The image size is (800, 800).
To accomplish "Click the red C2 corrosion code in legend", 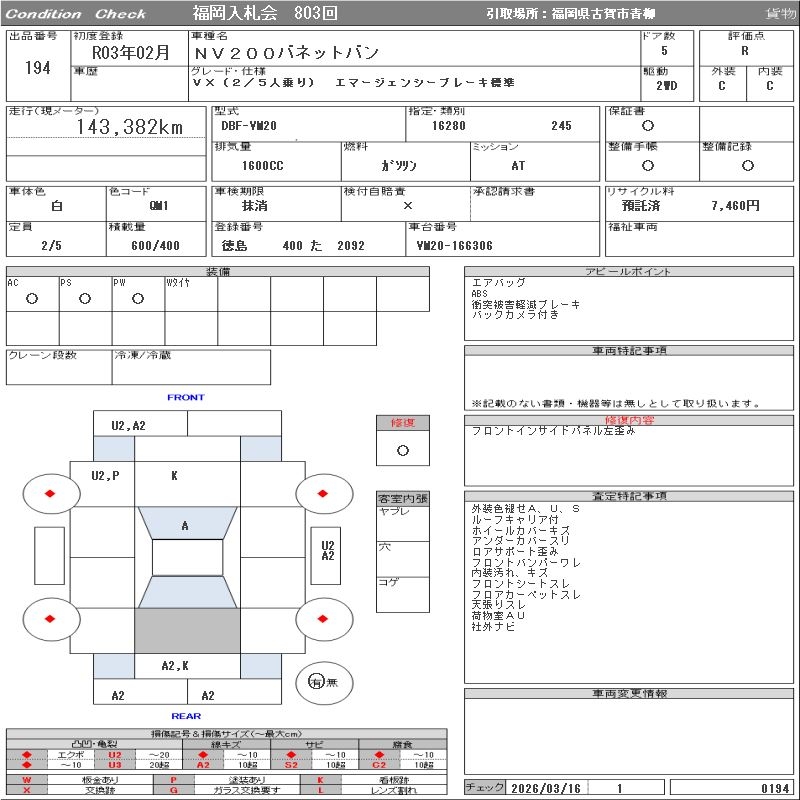I will click(379, 765).
